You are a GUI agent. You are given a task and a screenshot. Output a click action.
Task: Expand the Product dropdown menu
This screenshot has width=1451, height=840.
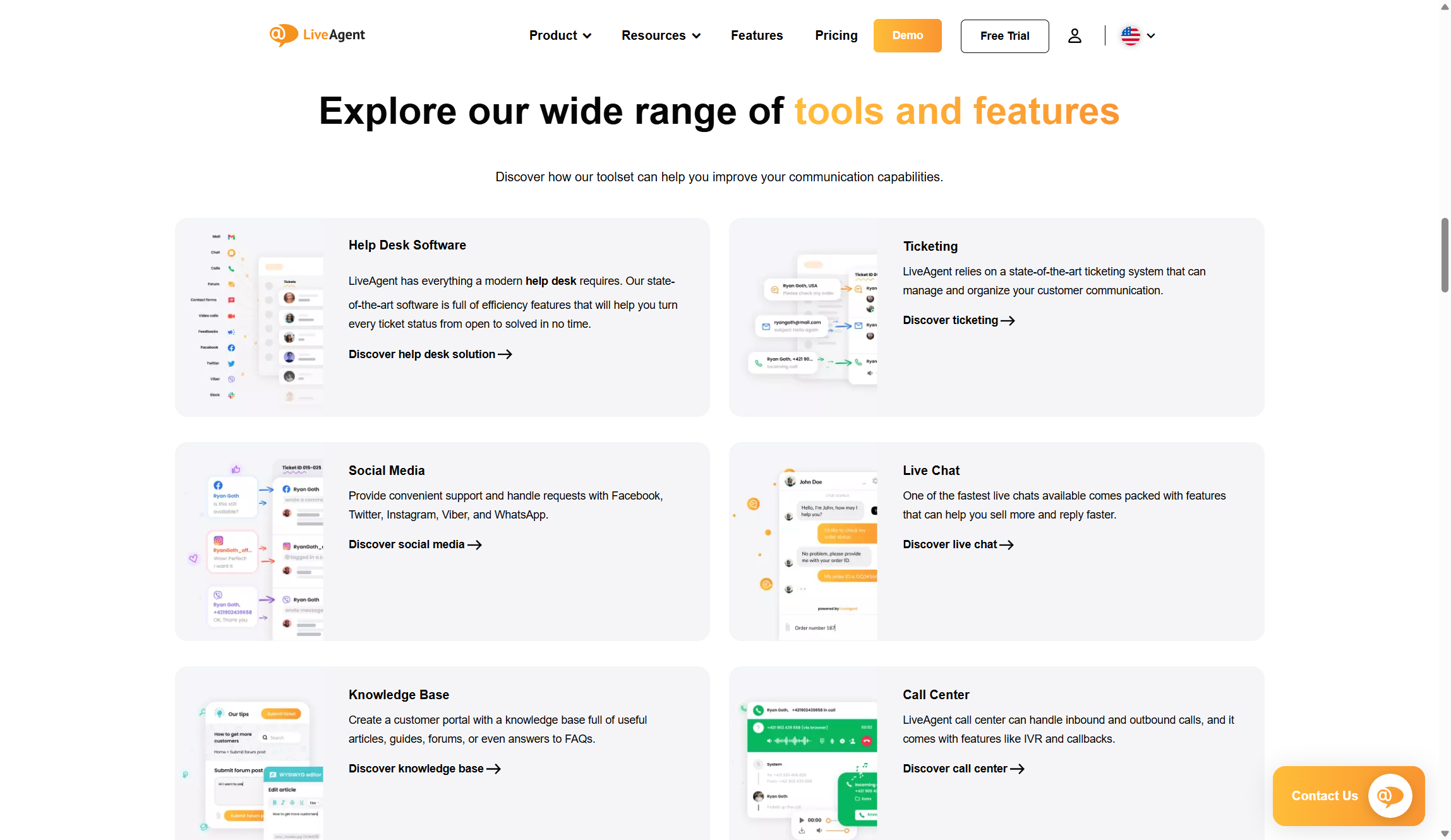click(x=560, y=36)
